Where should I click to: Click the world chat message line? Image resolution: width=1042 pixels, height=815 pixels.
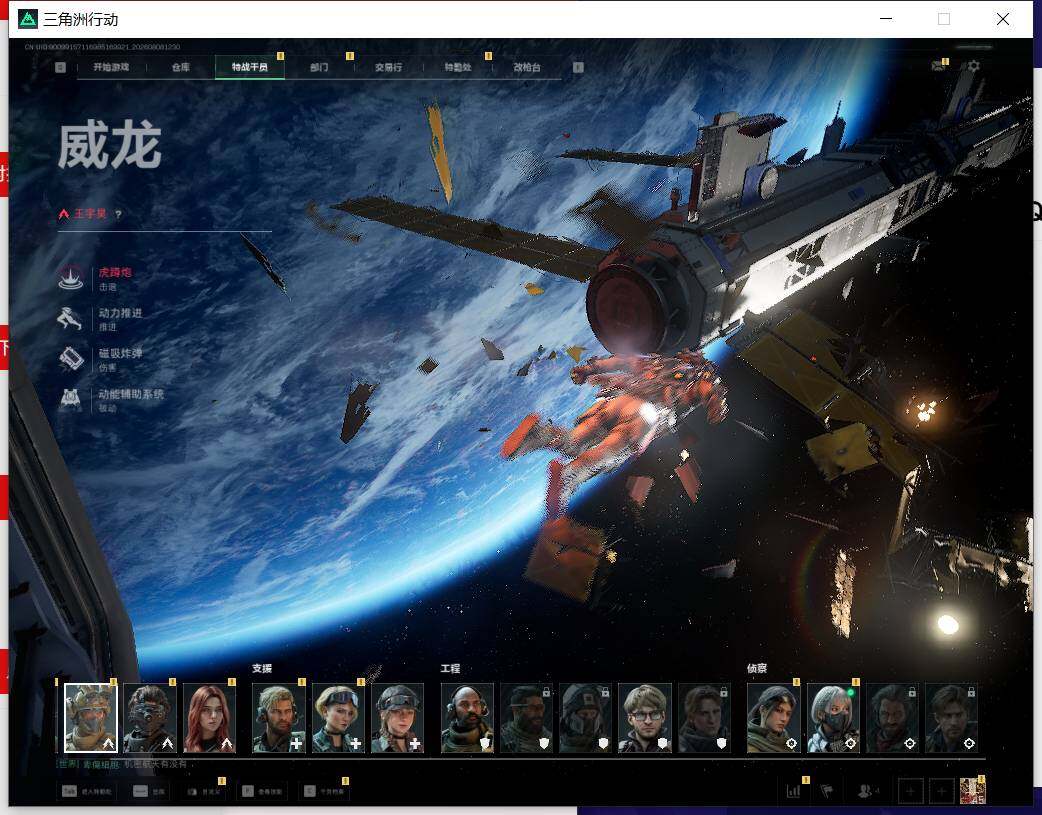point(124,764)
